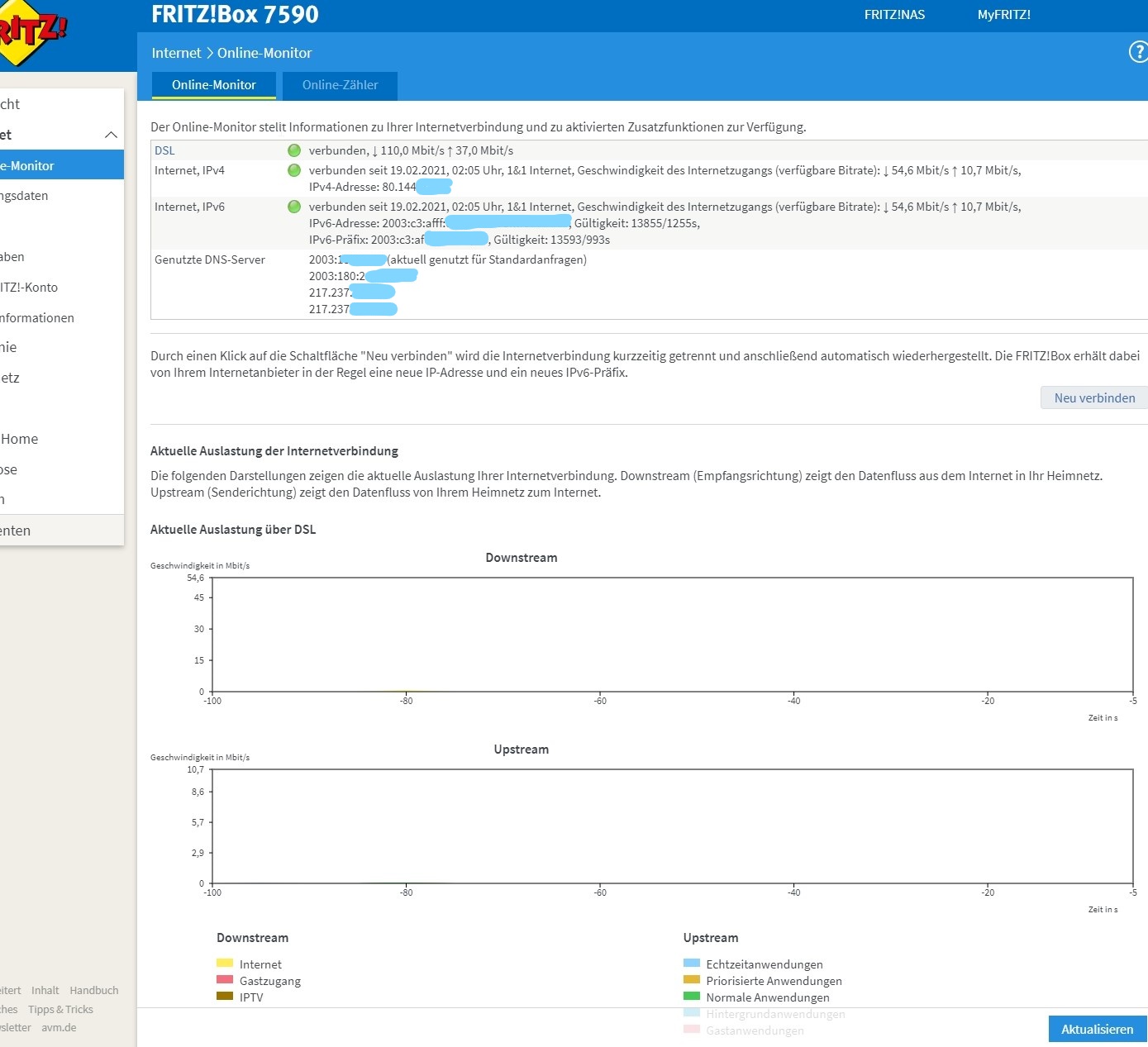Click the 'Aktuelle Auslastung über DSL' heading

[x=233, y=530]
